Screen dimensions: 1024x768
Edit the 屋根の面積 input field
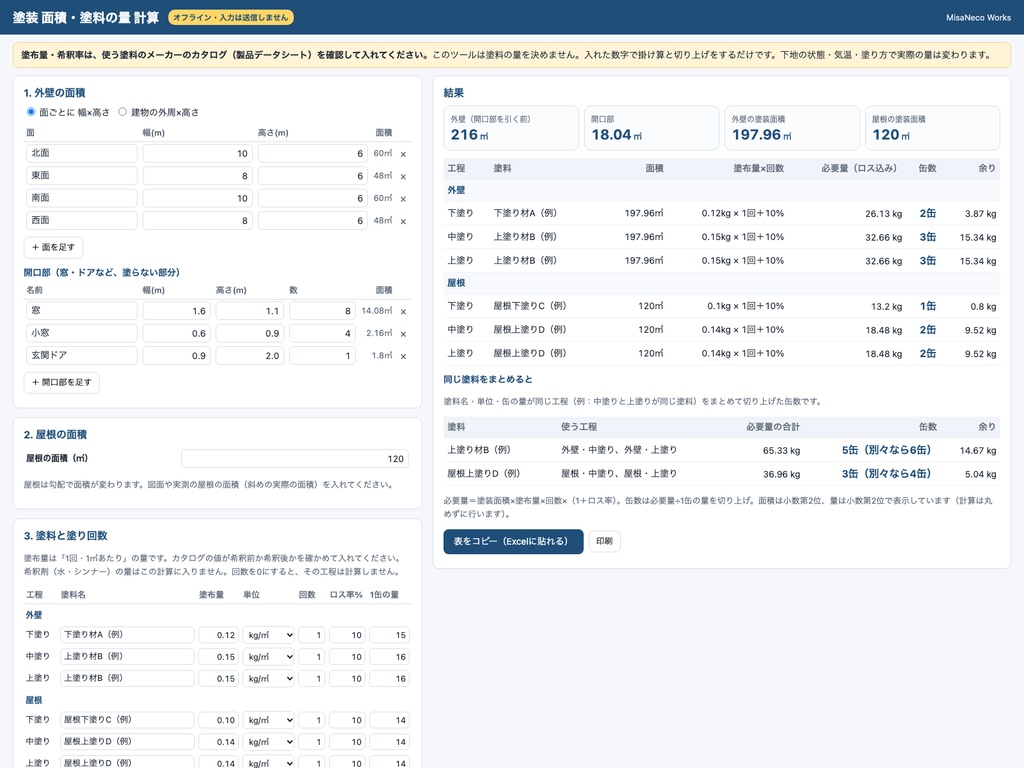coord(295,458)
